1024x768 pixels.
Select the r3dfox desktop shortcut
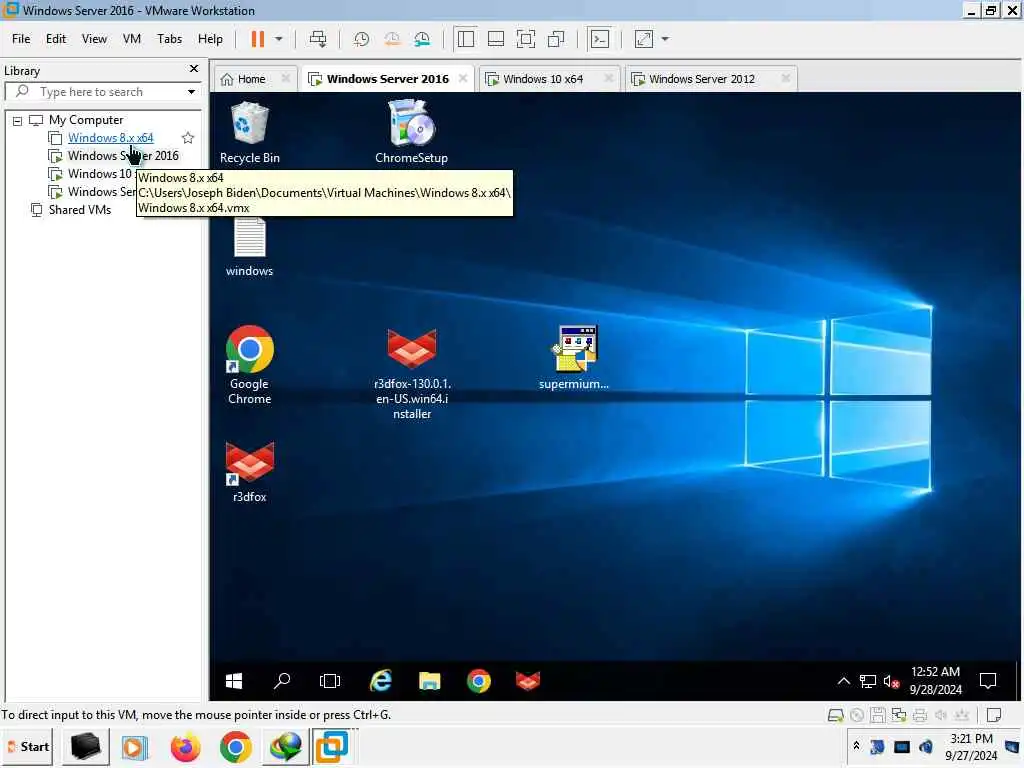[249, 472]
